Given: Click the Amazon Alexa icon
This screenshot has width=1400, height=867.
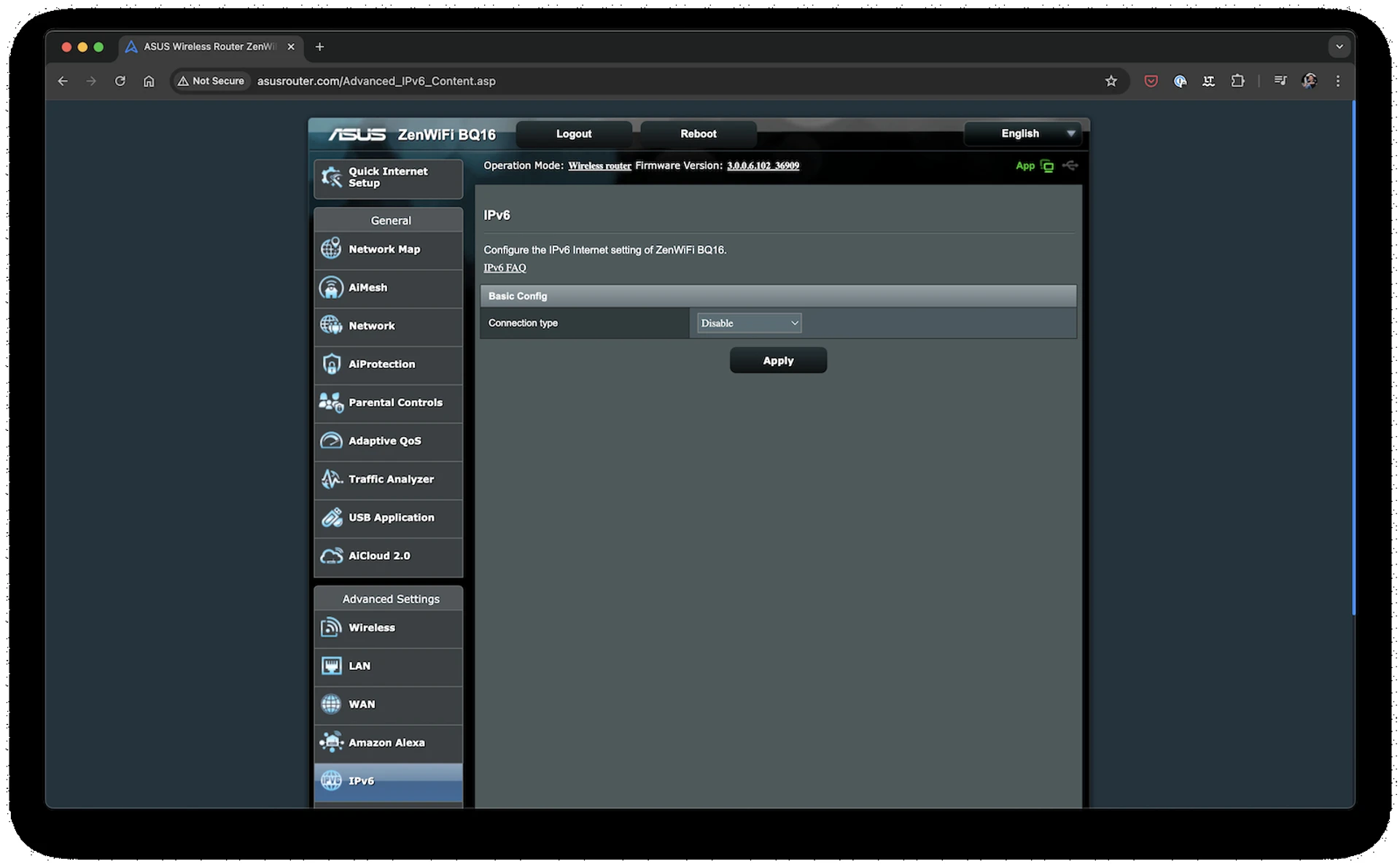Looking at the screenshot, I should (331, 742).
